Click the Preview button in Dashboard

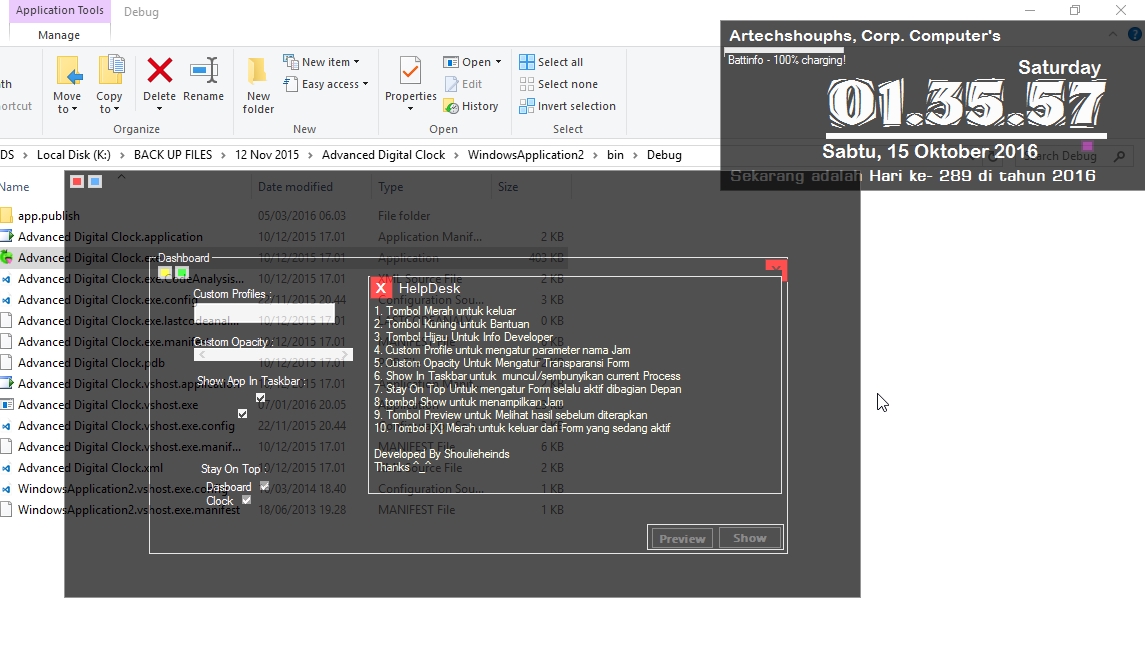tap(682, 539)
